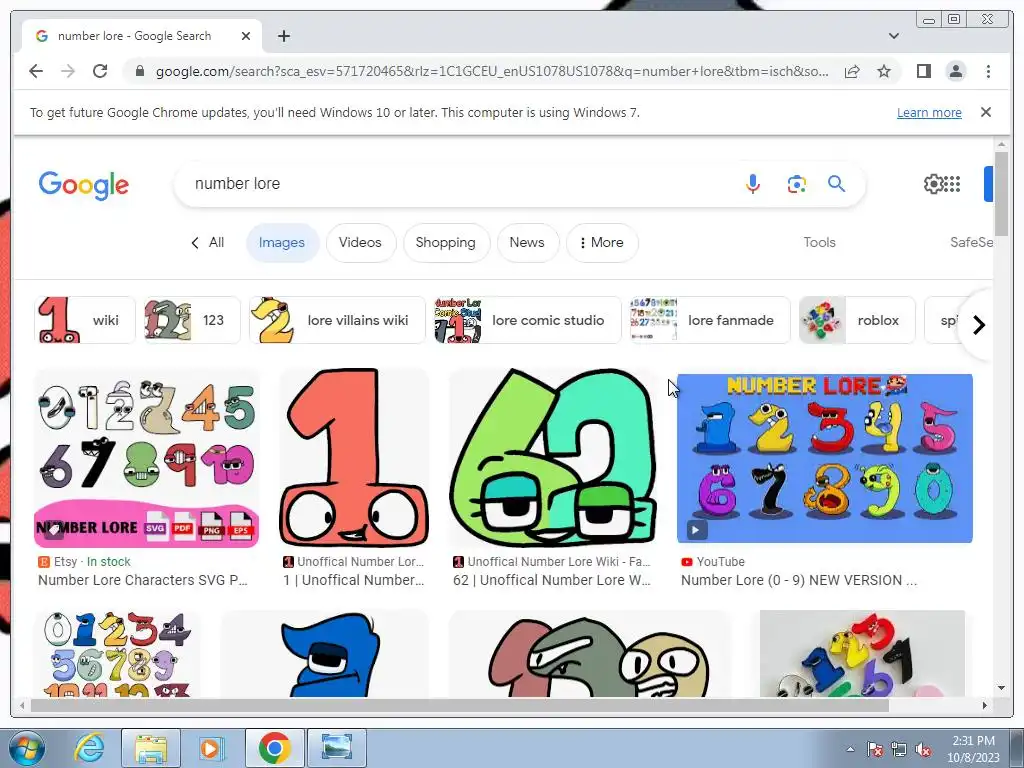Open Windows Explorer from the taskbar
The image size is (1024, 768).
[151, 748]
